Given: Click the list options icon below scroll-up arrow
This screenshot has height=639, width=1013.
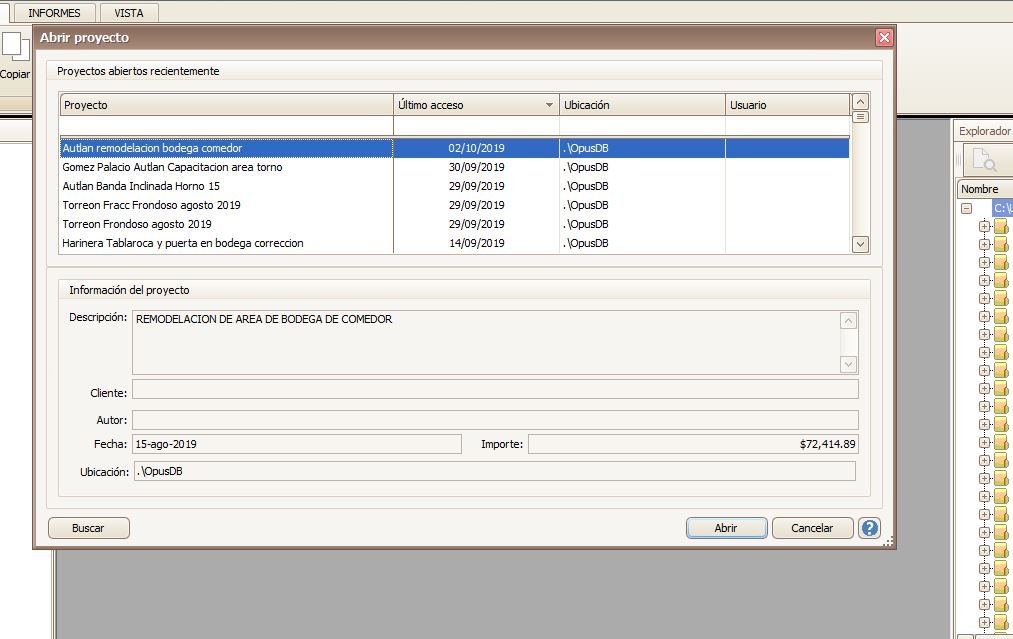Looking at the screenshot, I should 860,117.
